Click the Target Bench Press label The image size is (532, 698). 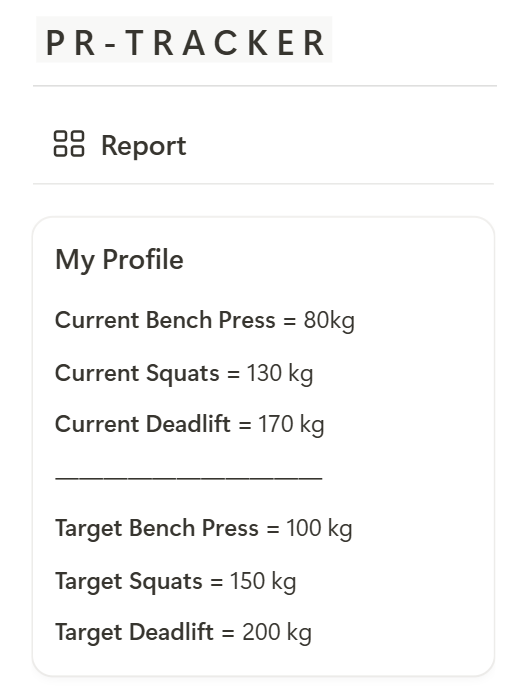pyautogui.click(x=157, y=528)
